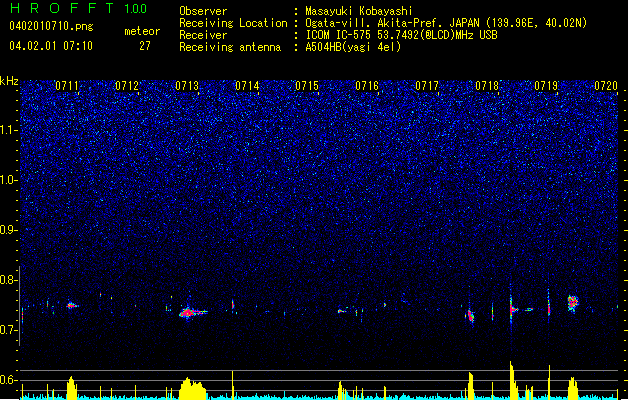Click the 0711 time marker
629x400 pixels.
[67, 86]
